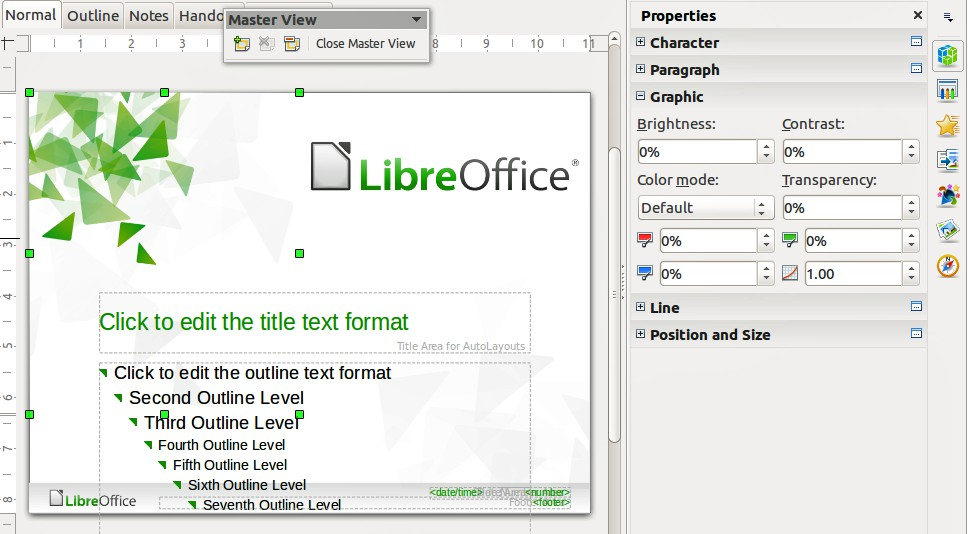Viewport: 968px width, 534px height.
Task: Click the Brightness input field
Action: coord(697,152)
